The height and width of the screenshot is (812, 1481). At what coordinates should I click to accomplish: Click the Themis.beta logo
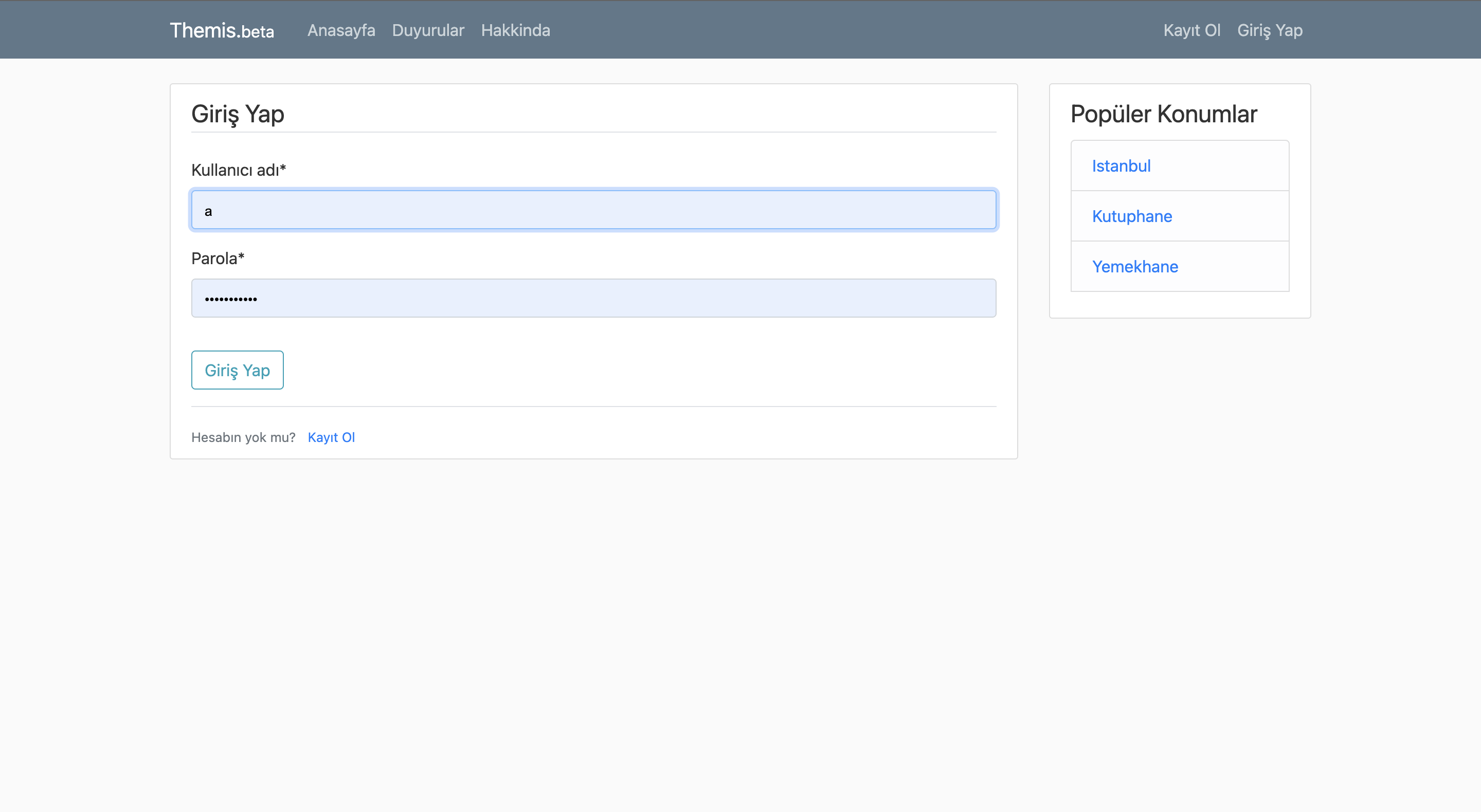(x=222, y=30)
